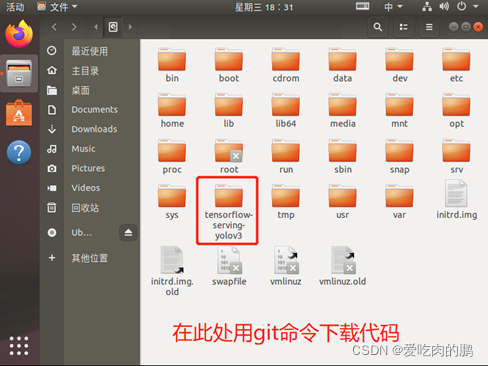Select the vmlinuz file
The image size is (488, 366).
(x=286, y=266)
